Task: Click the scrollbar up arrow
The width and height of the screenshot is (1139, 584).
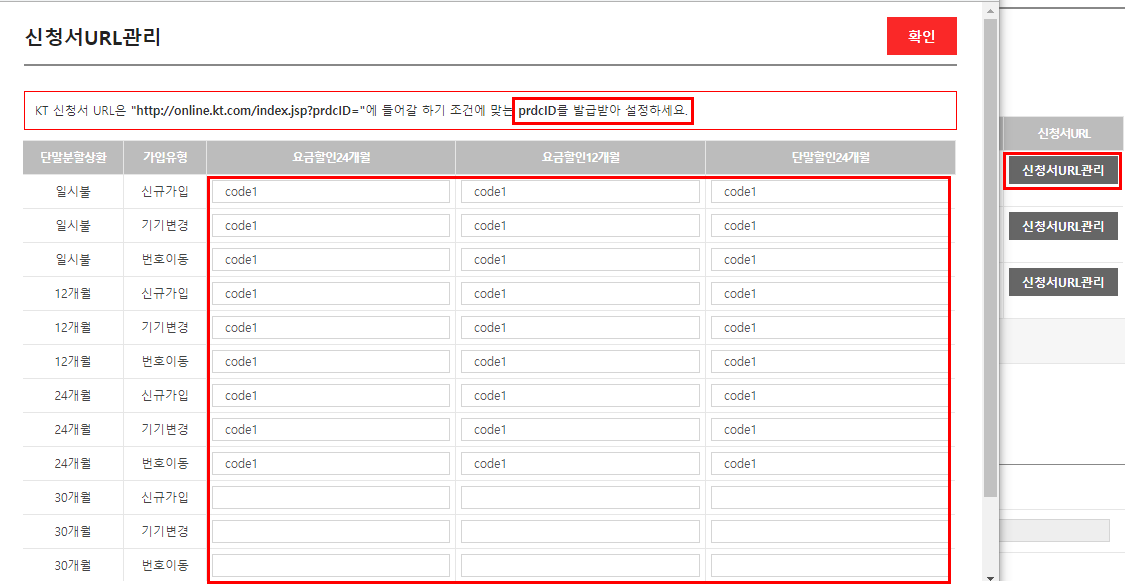Action: coord(990,10)
